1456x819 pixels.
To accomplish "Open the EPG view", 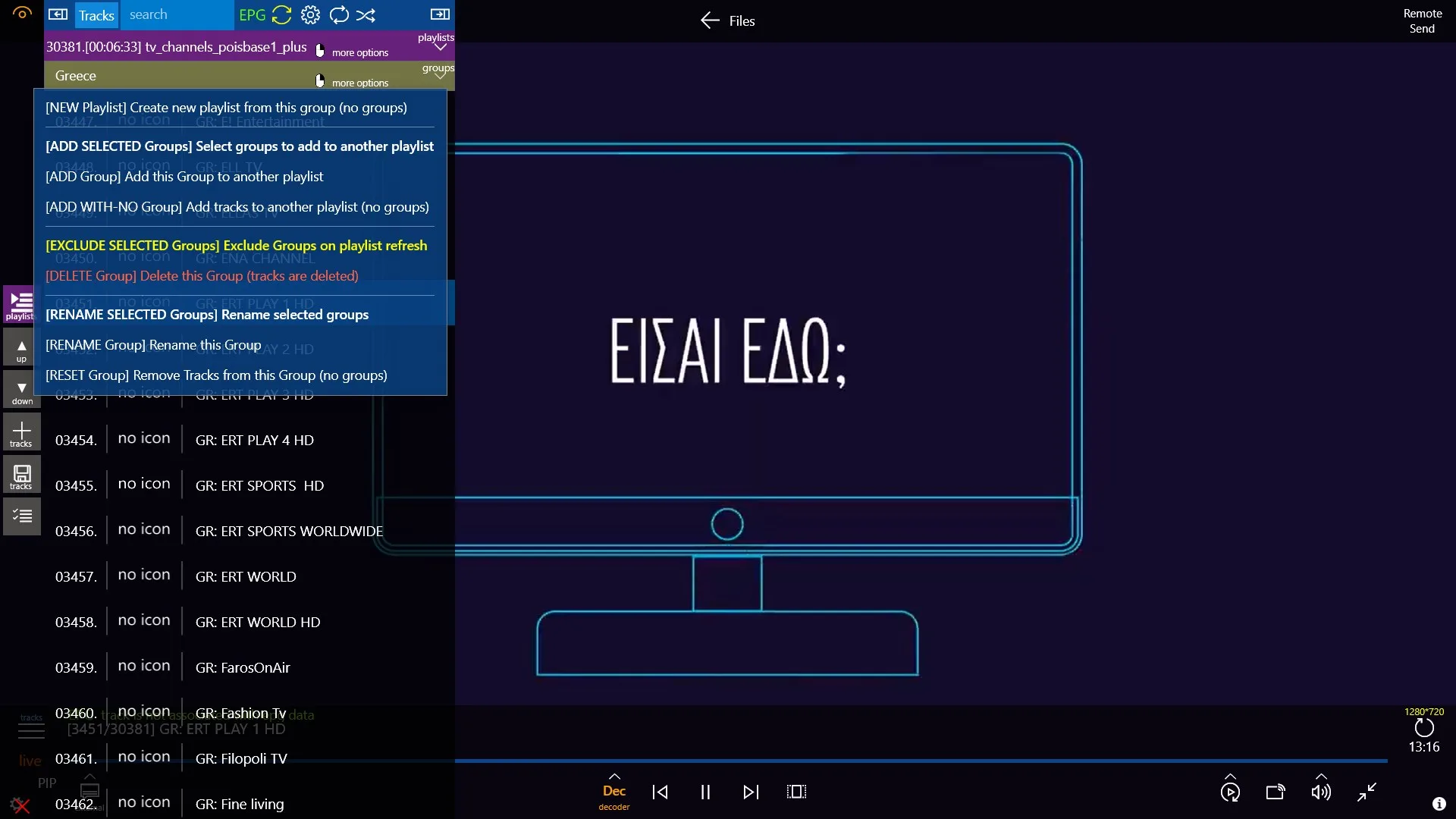I will [252, 15].
